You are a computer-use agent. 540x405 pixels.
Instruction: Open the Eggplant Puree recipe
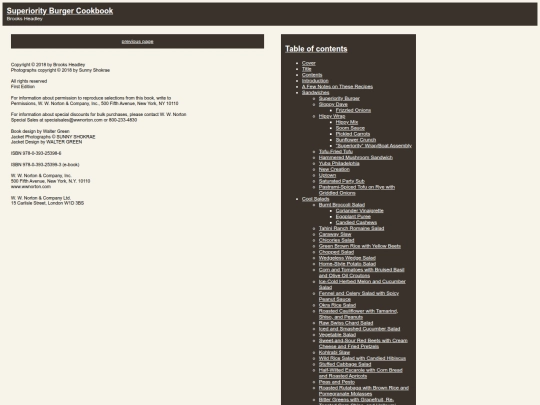coord(353,216)
